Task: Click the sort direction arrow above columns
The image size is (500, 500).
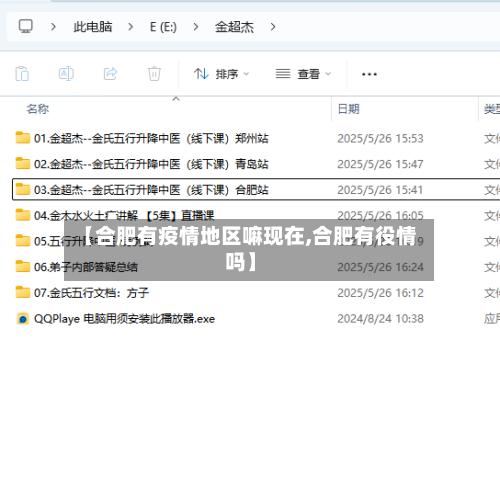Action: (176, 99)
